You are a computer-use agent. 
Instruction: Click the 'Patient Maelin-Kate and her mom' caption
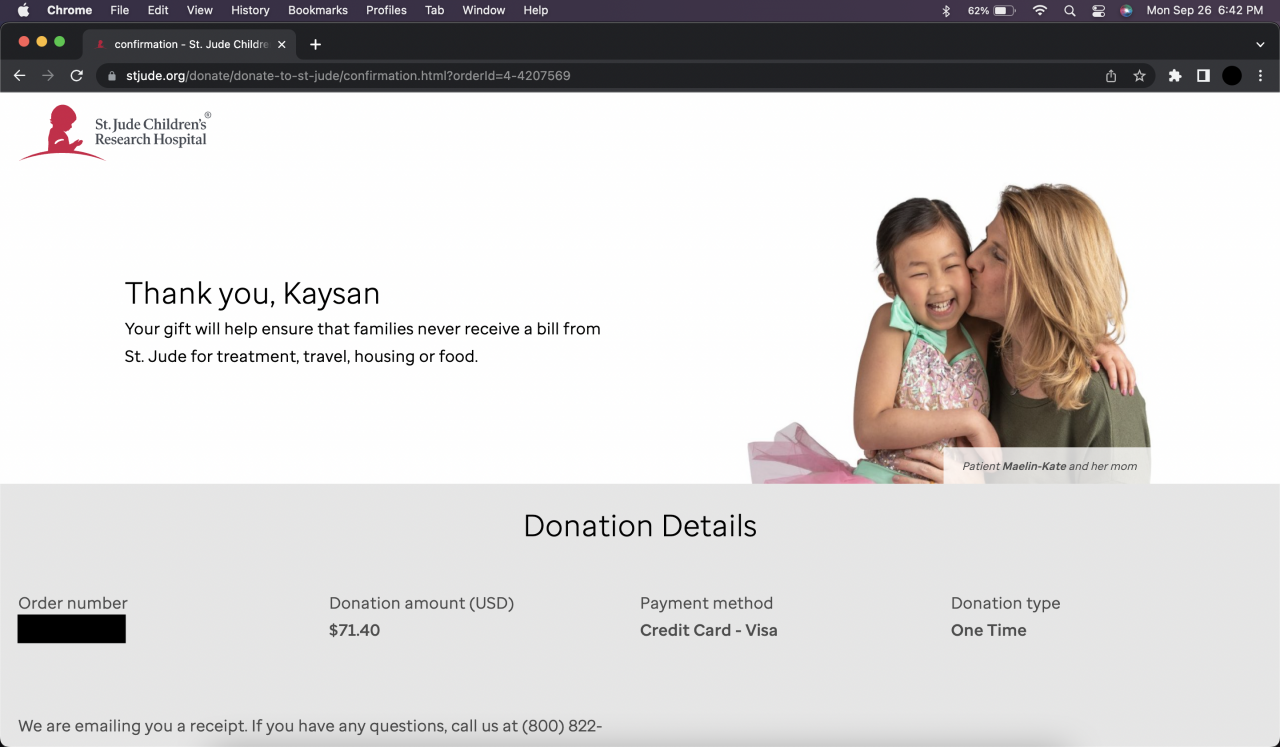1049,466
